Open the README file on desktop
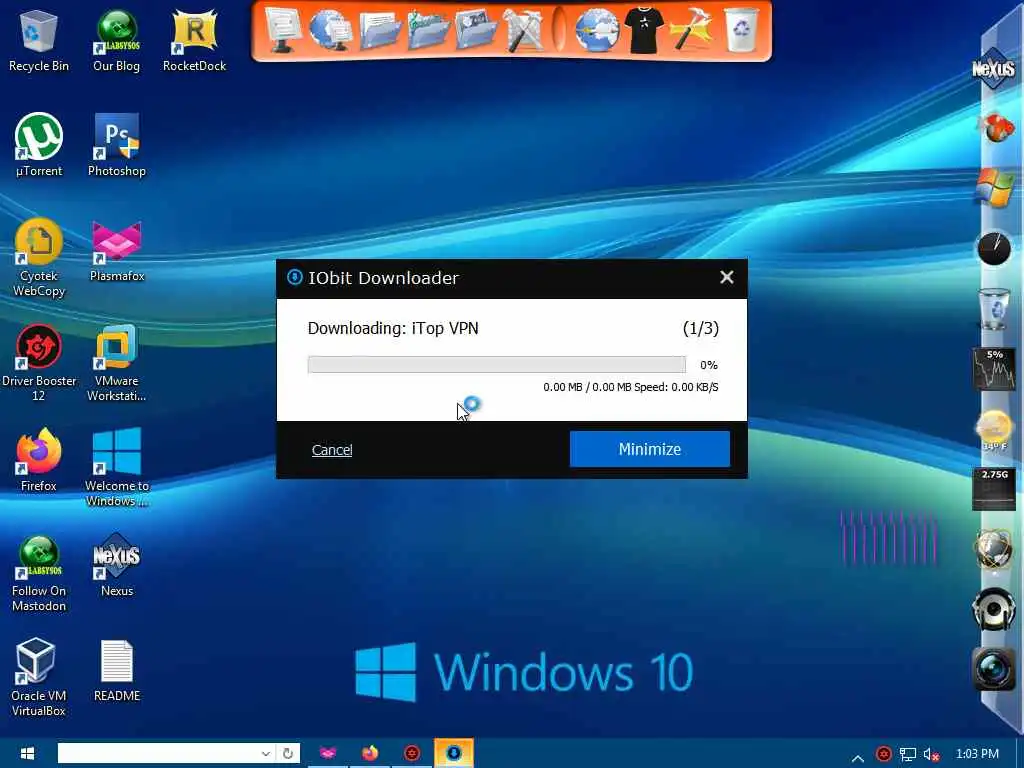 [x=116, y=671]
